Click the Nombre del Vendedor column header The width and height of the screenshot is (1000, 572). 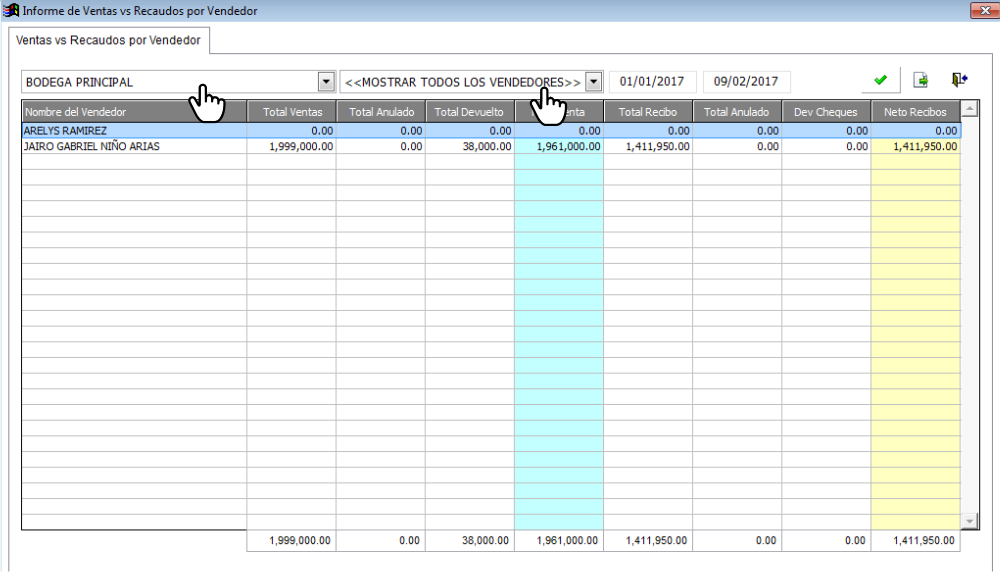(x=134, y=112)
